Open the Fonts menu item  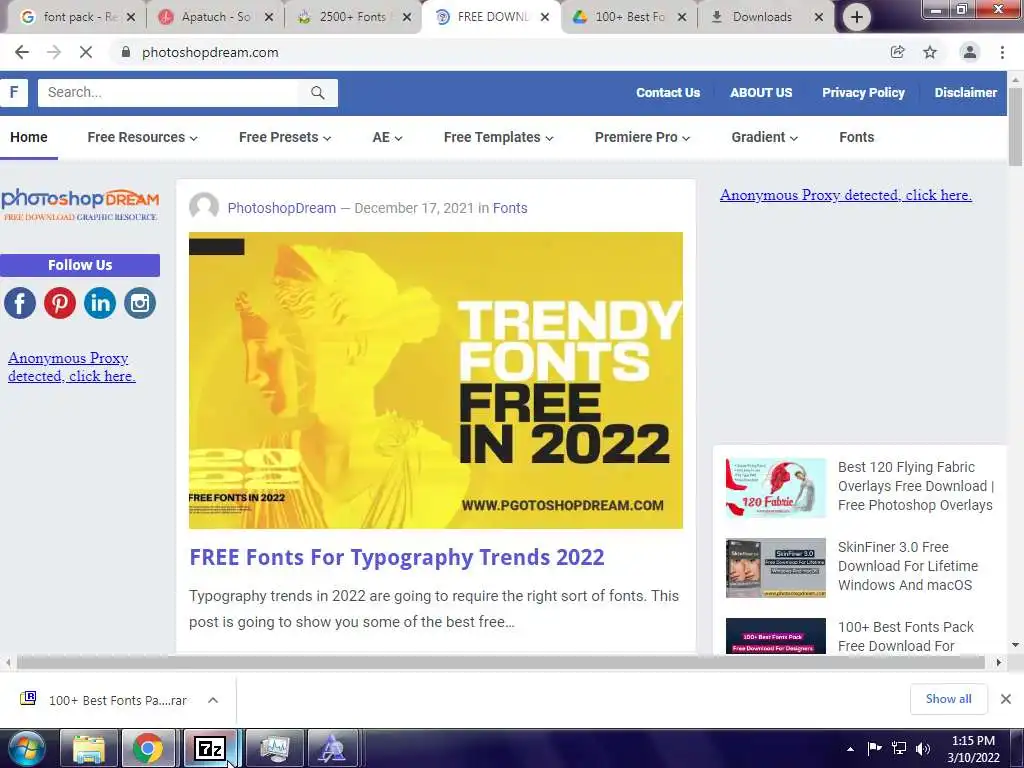coord(856,137)
